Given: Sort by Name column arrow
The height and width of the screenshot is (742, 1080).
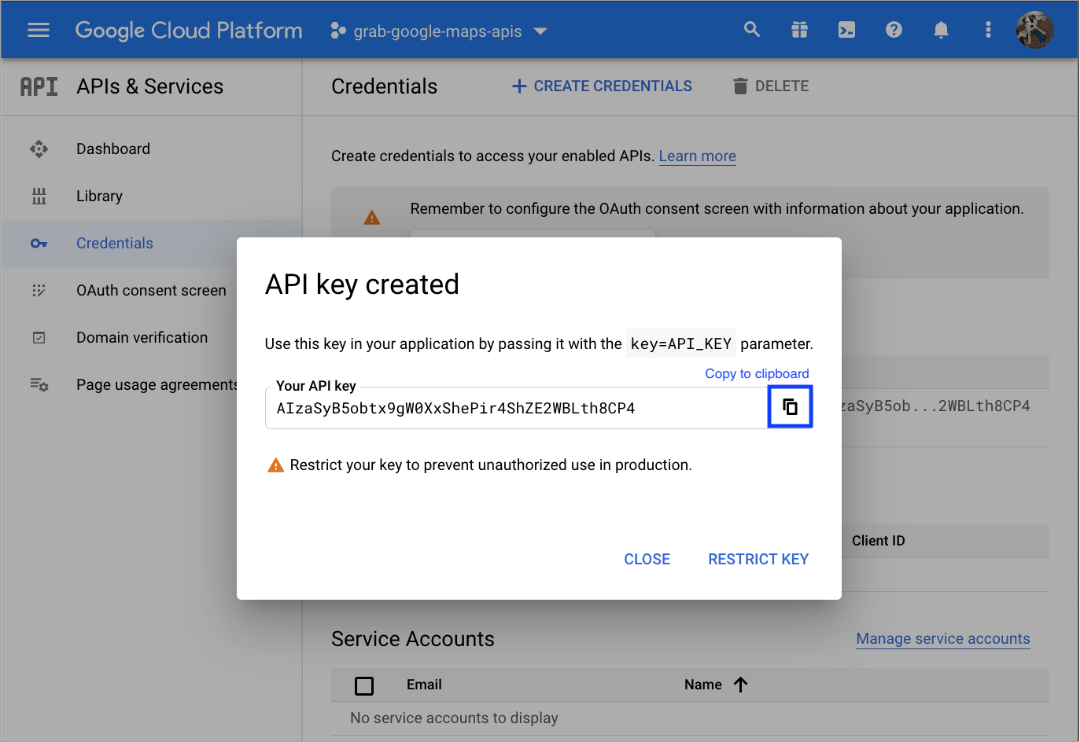Looking at the screenshot, I should (740, 685).
